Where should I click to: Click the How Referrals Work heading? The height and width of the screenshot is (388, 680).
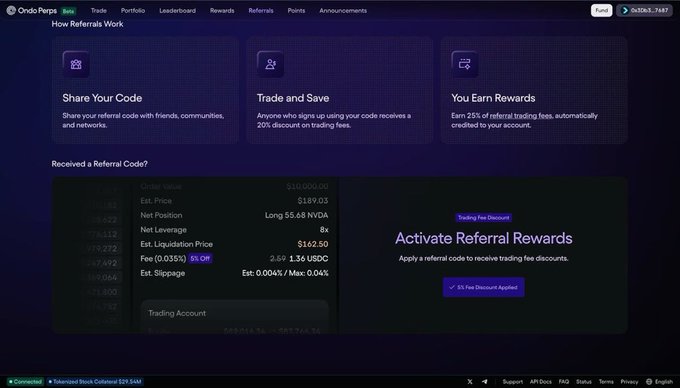point(87,24)
